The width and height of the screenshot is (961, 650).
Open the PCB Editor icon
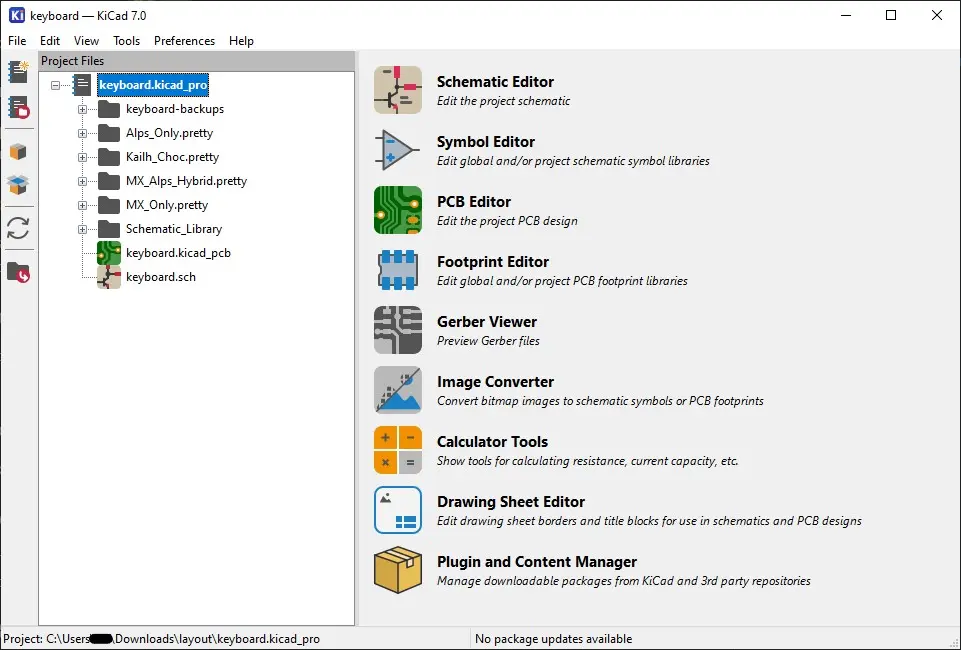[x=398, y=210]
